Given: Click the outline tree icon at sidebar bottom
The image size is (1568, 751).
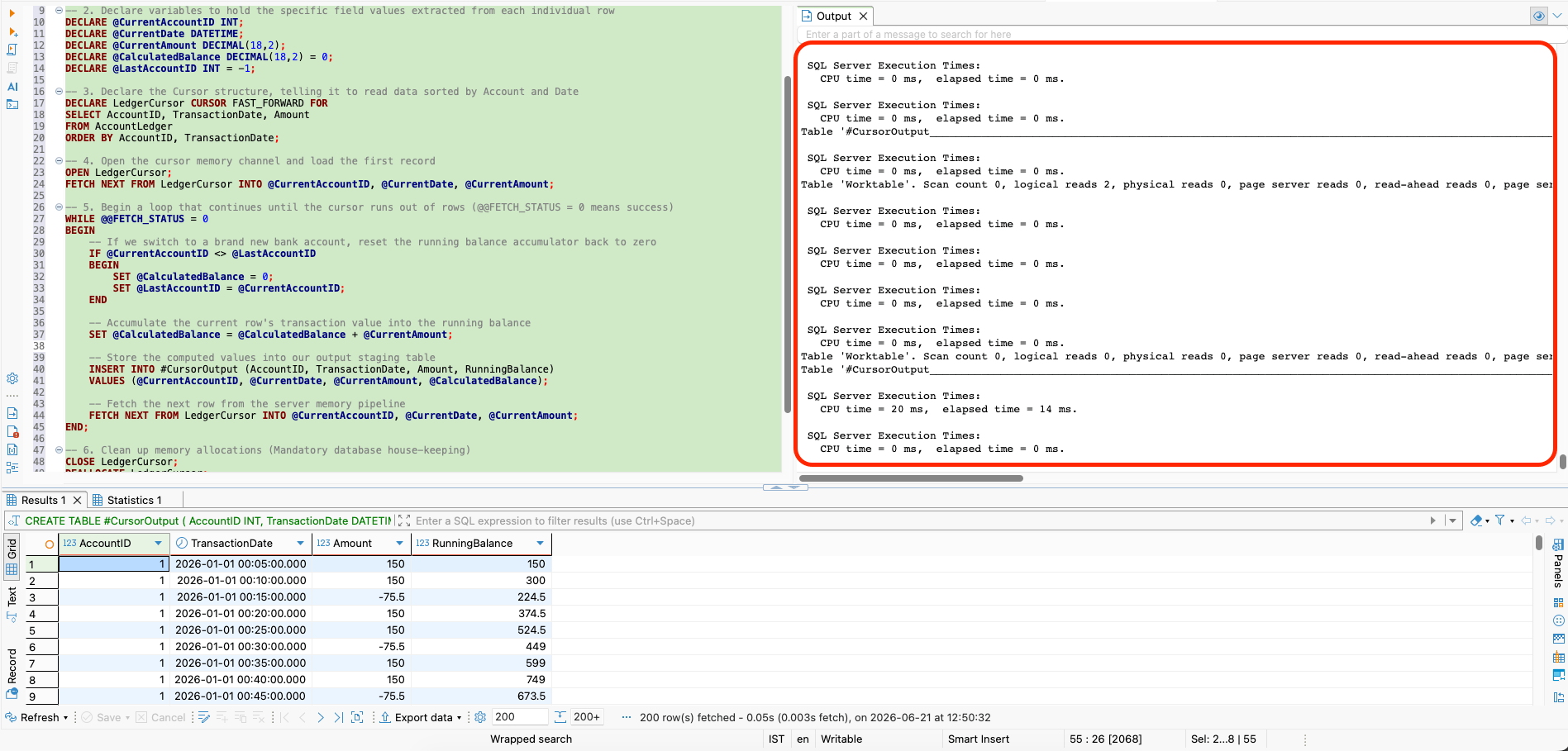Looking at the screenshot, I should tap(12, 467).
